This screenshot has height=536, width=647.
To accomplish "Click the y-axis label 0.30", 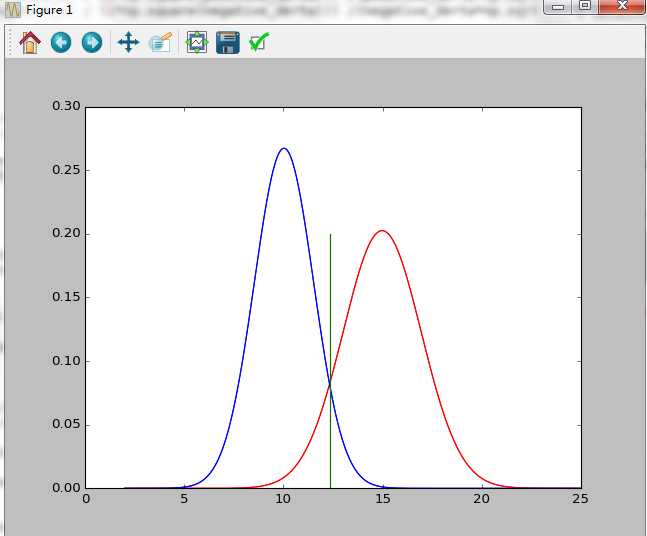I will (66, 106).
